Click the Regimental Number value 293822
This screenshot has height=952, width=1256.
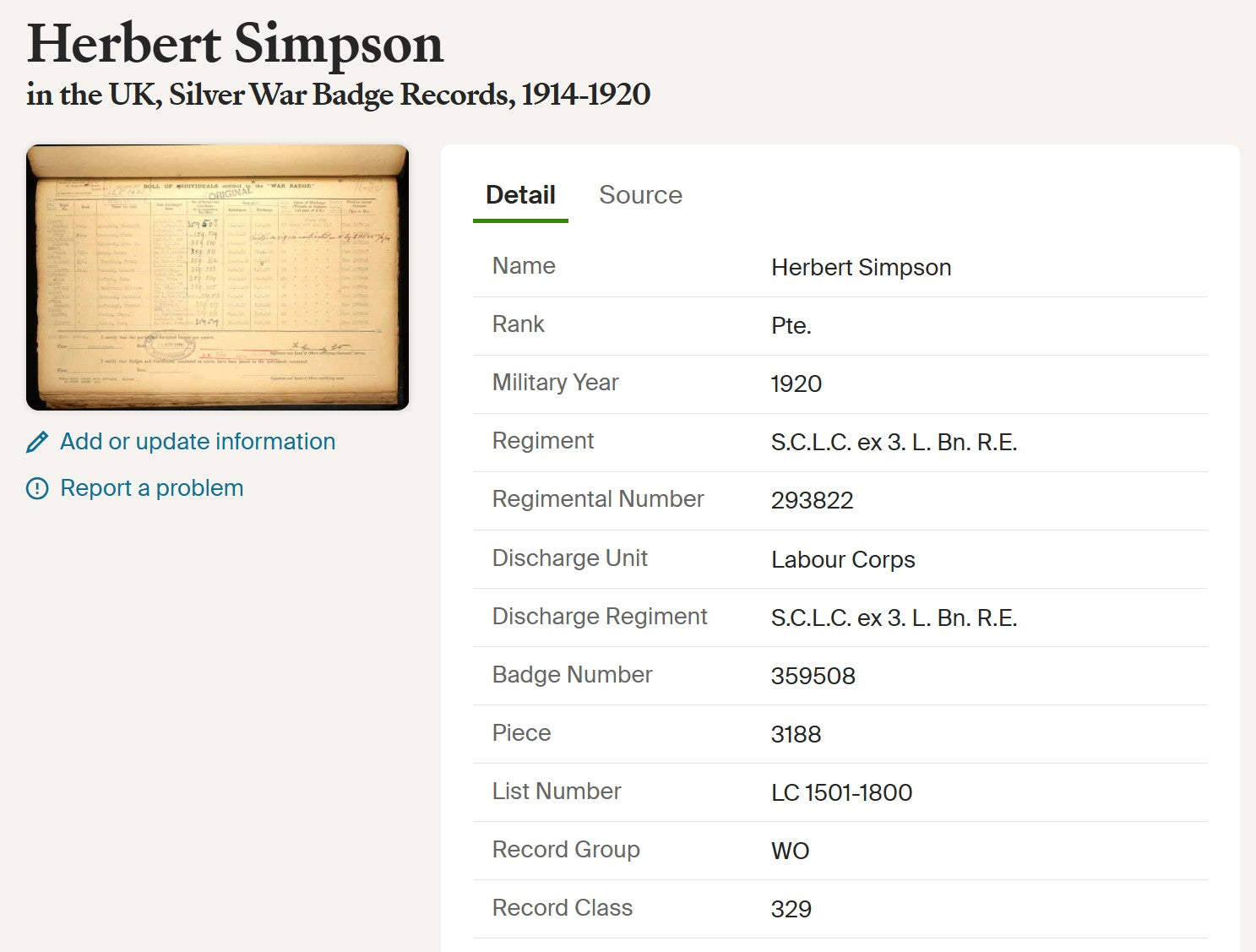click(x=812, y=501)
